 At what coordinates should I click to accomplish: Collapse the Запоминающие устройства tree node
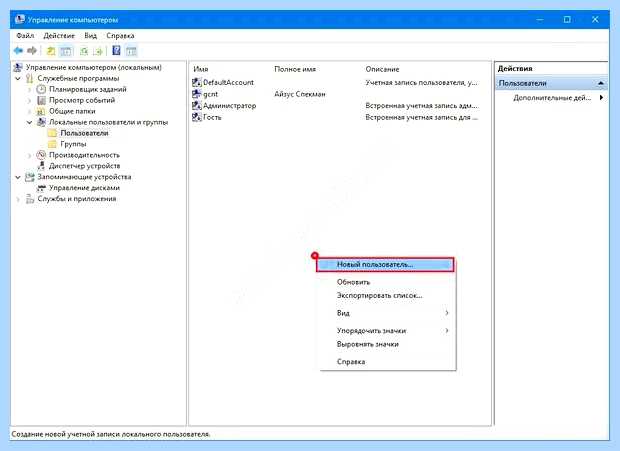[18, 177]
